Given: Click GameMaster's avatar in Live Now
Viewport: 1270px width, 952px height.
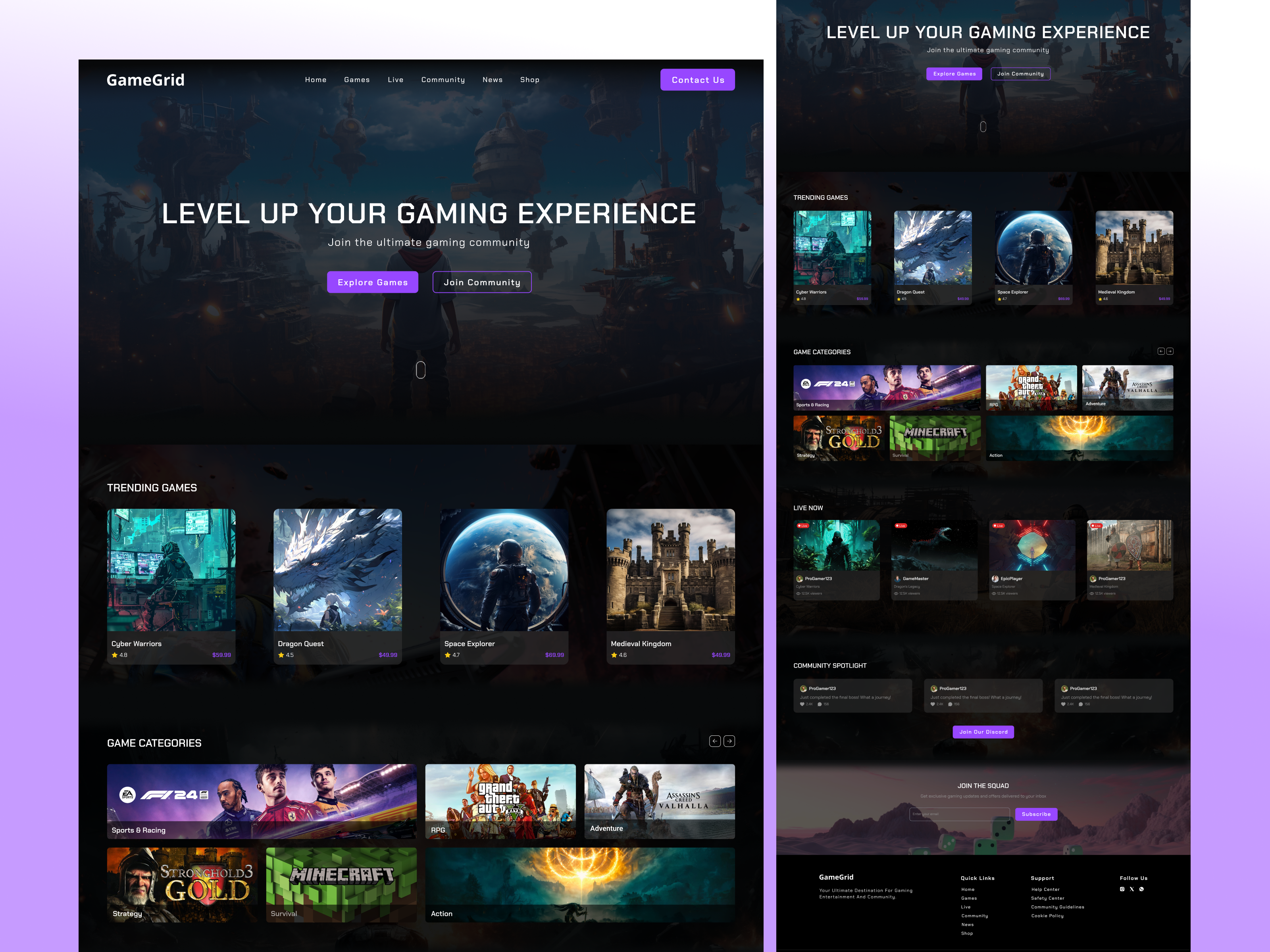Looking at the screenshot, I should click(897, 578).
